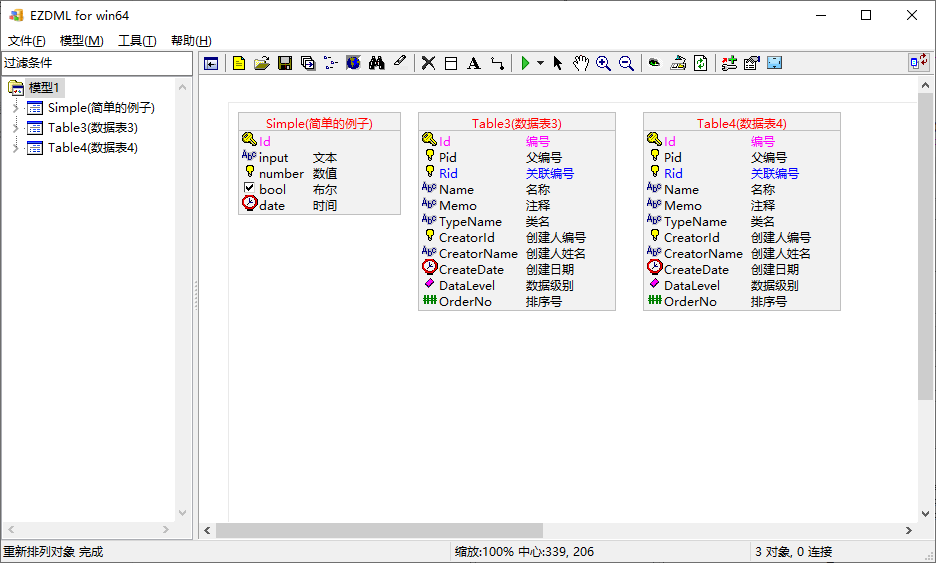Zoom in with the magnifier plus icon
The height and width of the screenshot is (563, 936).
pos(604,63)
